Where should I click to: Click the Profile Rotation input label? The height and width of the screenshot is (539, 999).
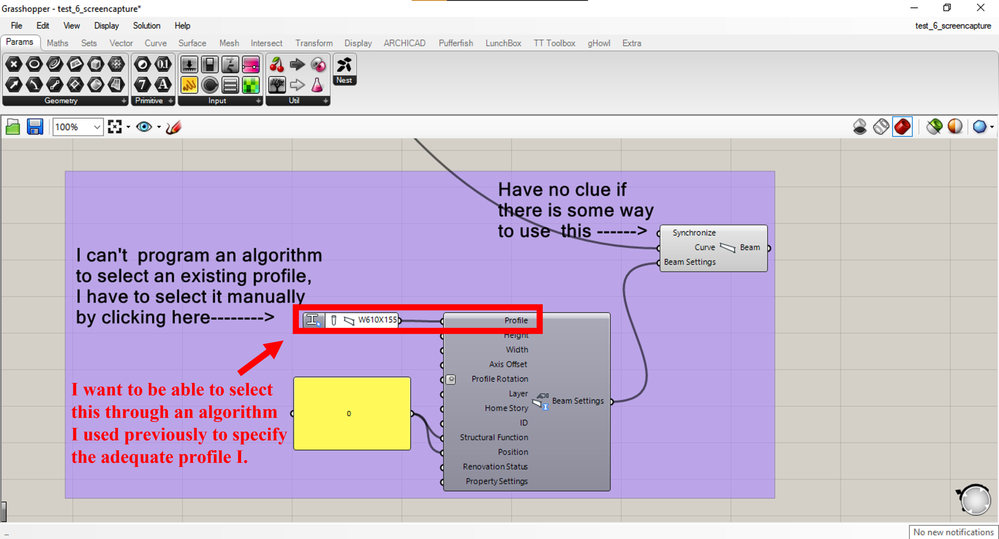[500, 379]
